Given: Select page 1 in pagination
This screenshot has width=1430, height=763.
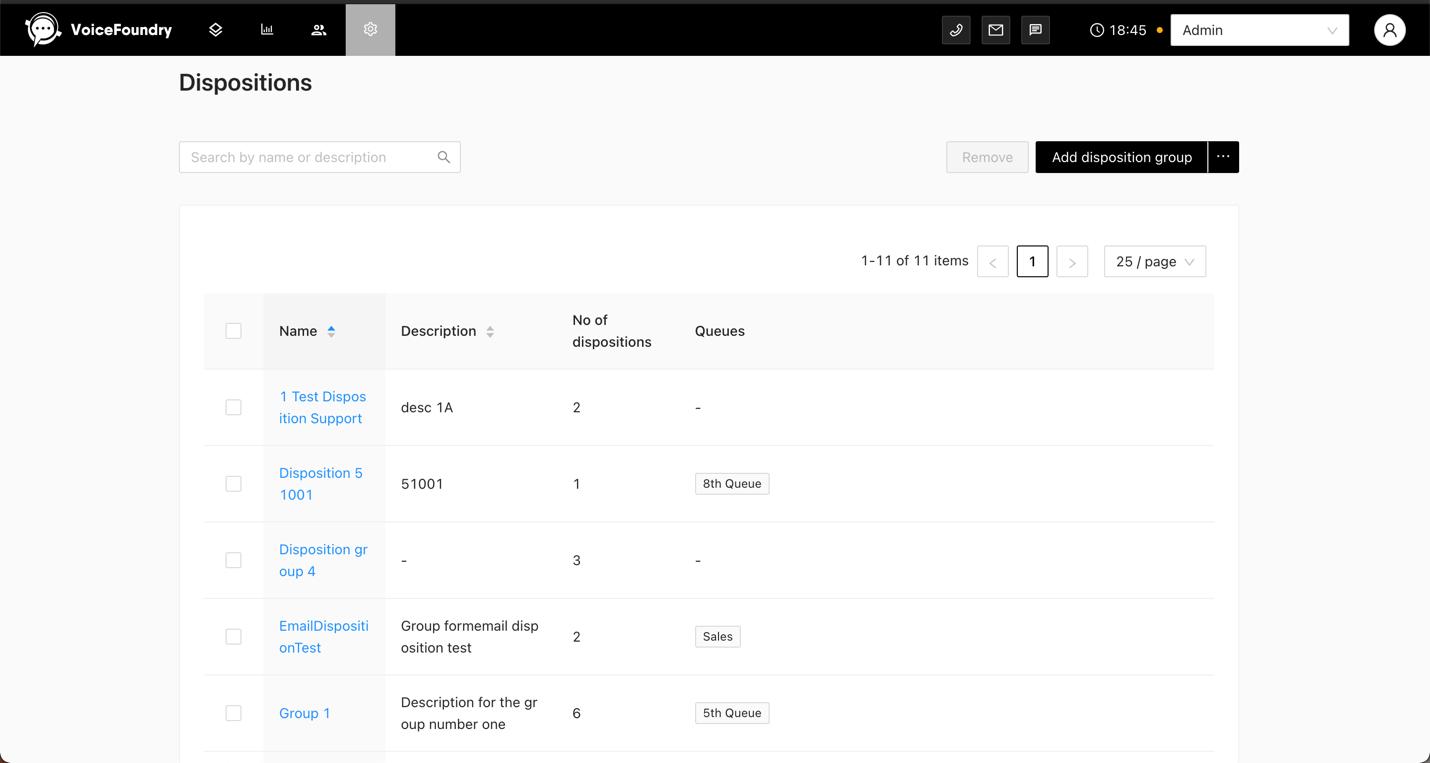Looking at the screenshot, I should (x=1033, y=262).
